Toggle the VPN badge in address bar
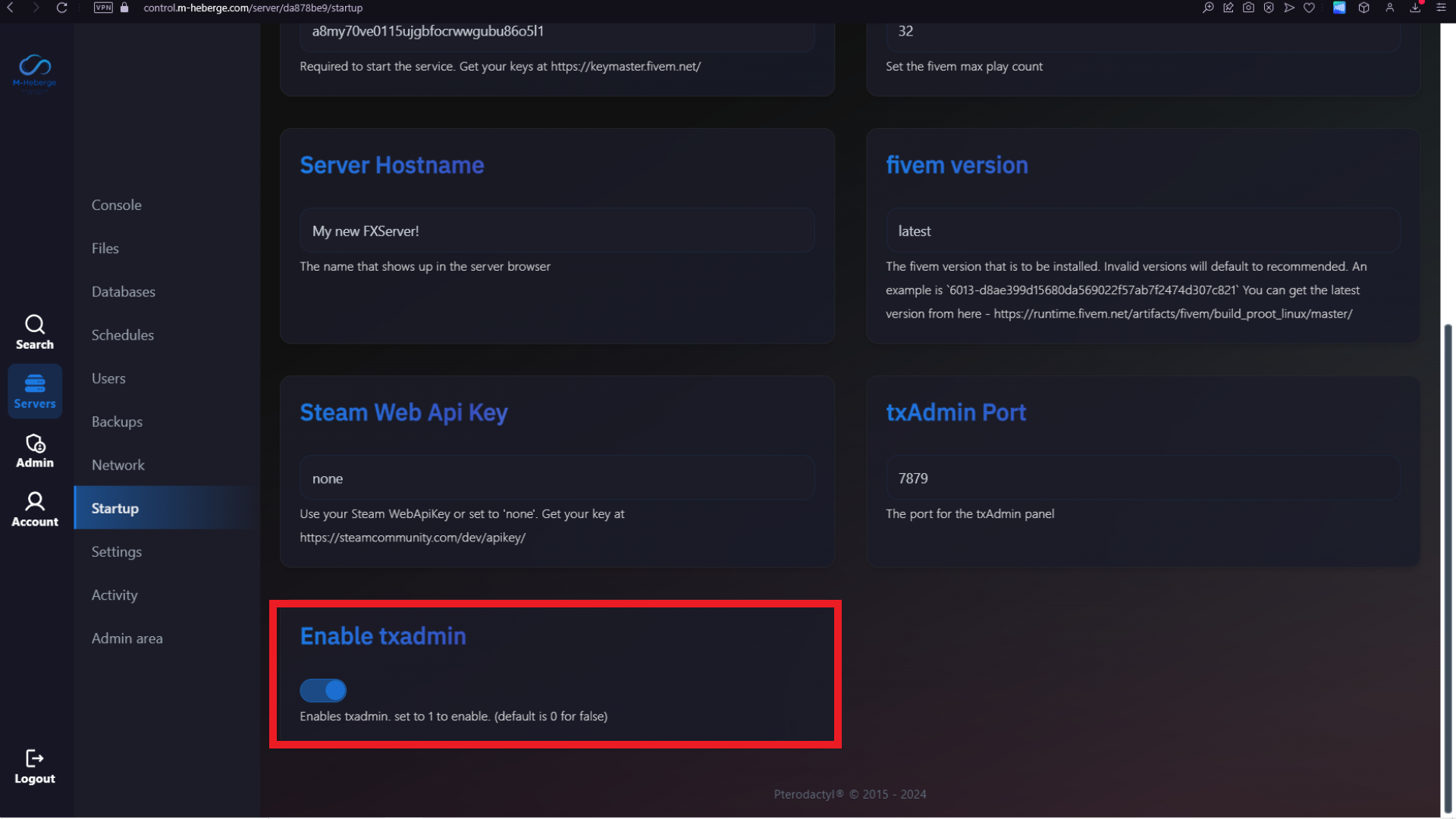 pyautogui.click(x=103, y=8)
